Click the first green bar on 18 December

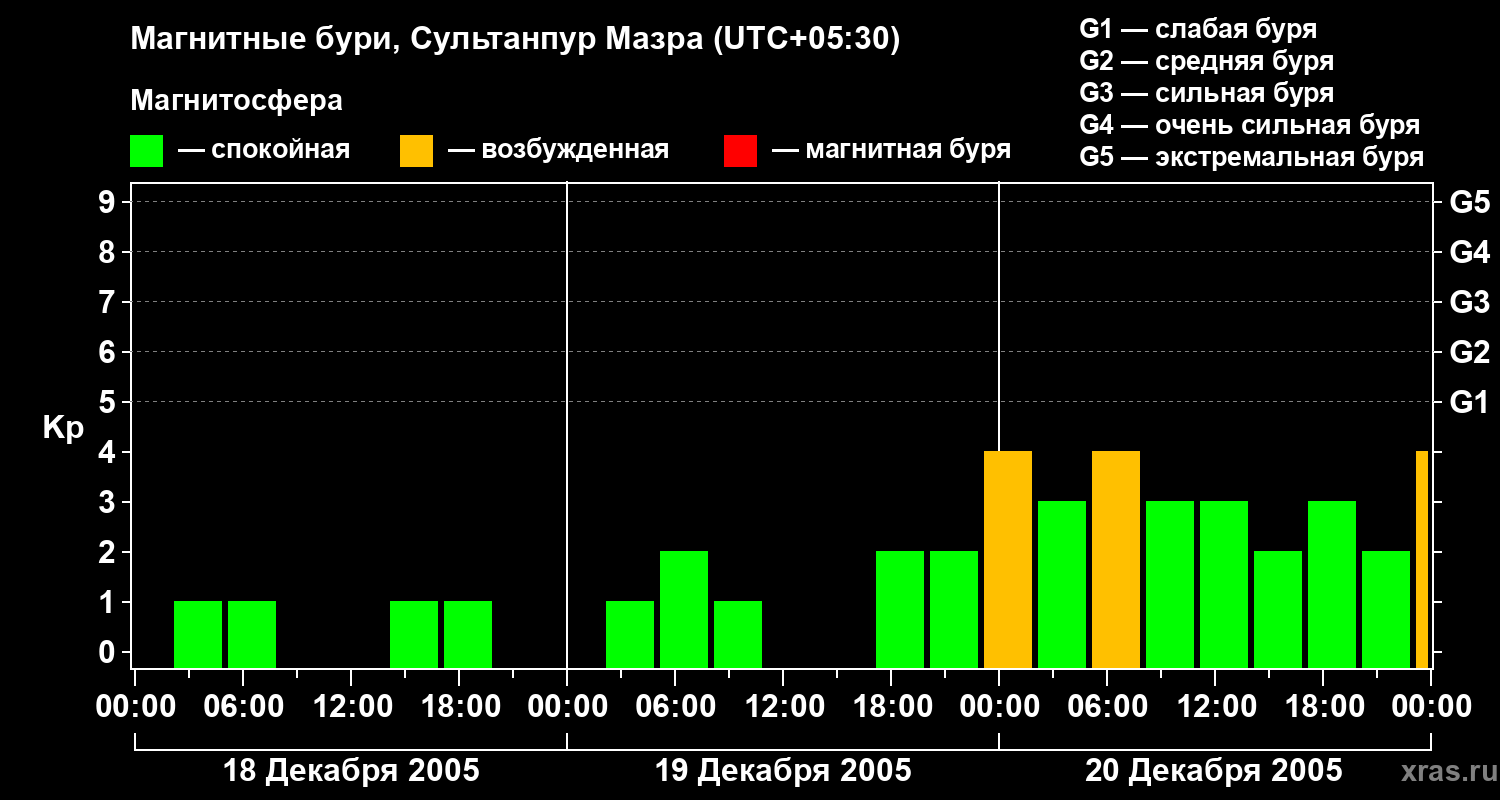coord(198,634)
